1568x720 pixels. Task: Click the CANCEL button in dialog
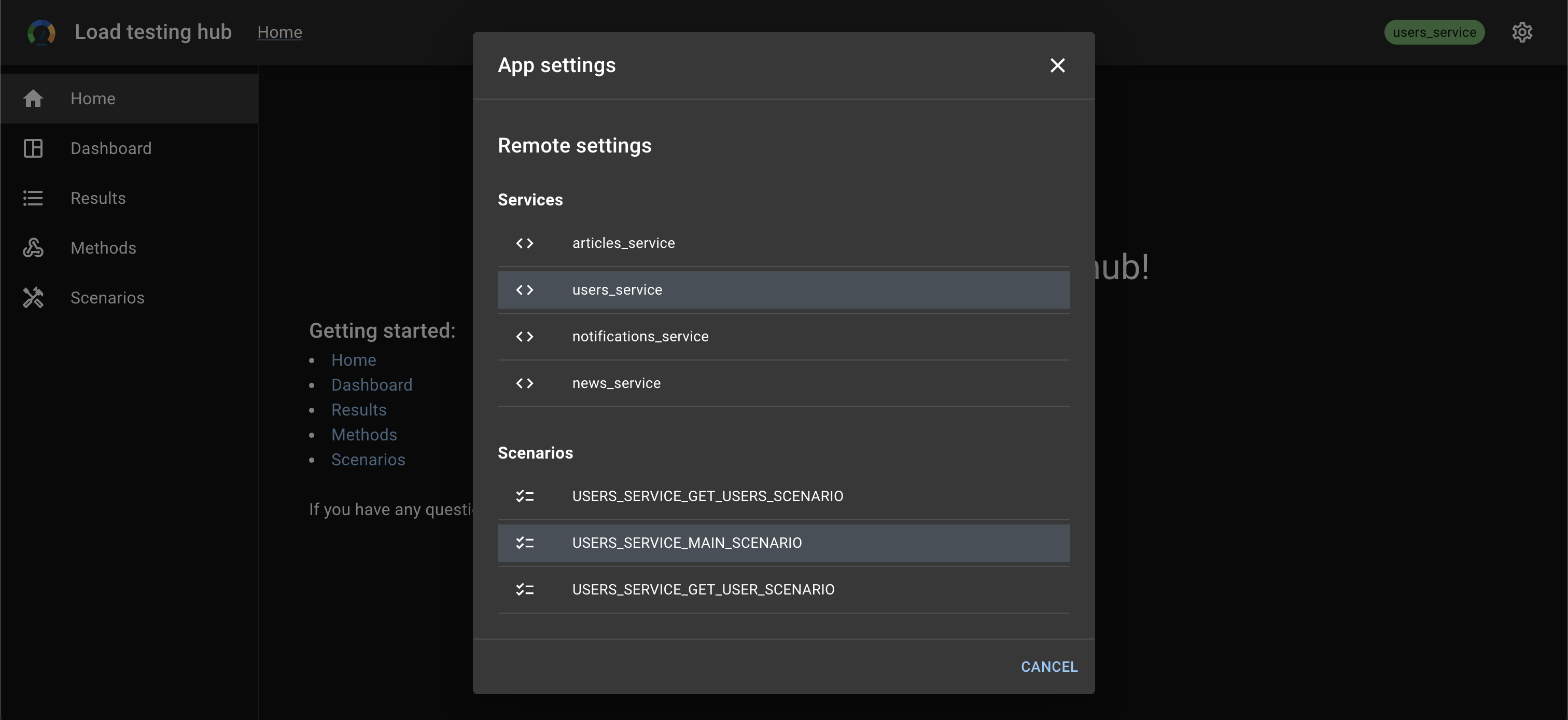pos(1049,667)
